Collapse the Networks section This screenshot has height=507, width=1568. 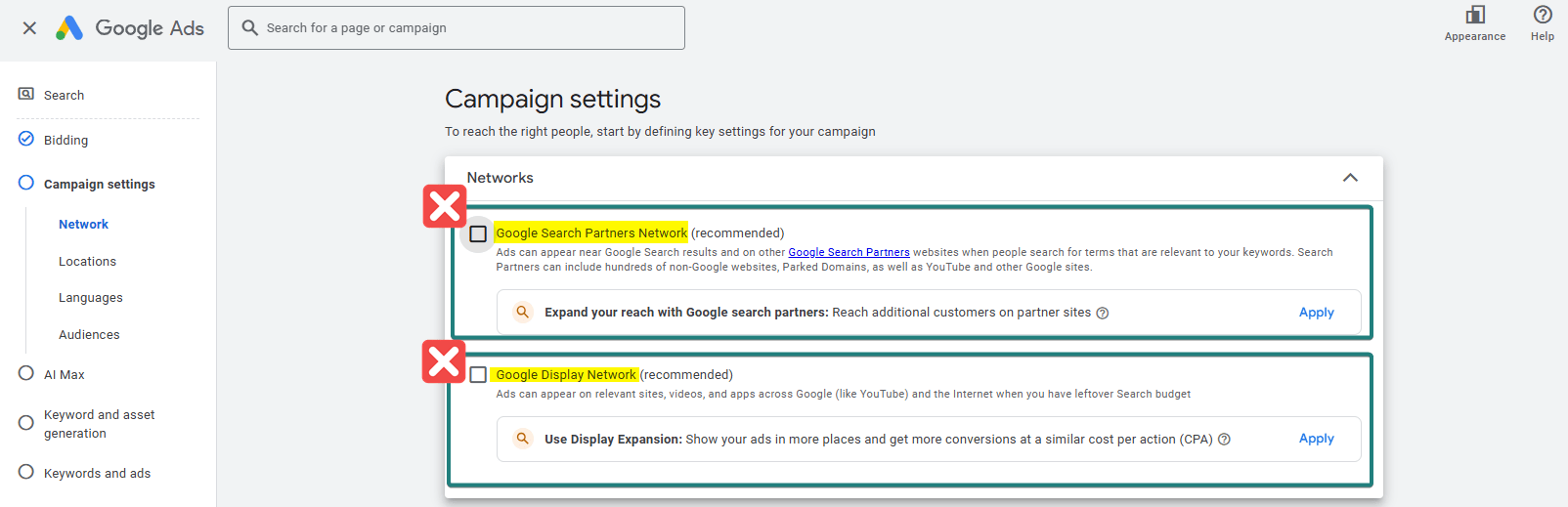tap(1350, 178)
